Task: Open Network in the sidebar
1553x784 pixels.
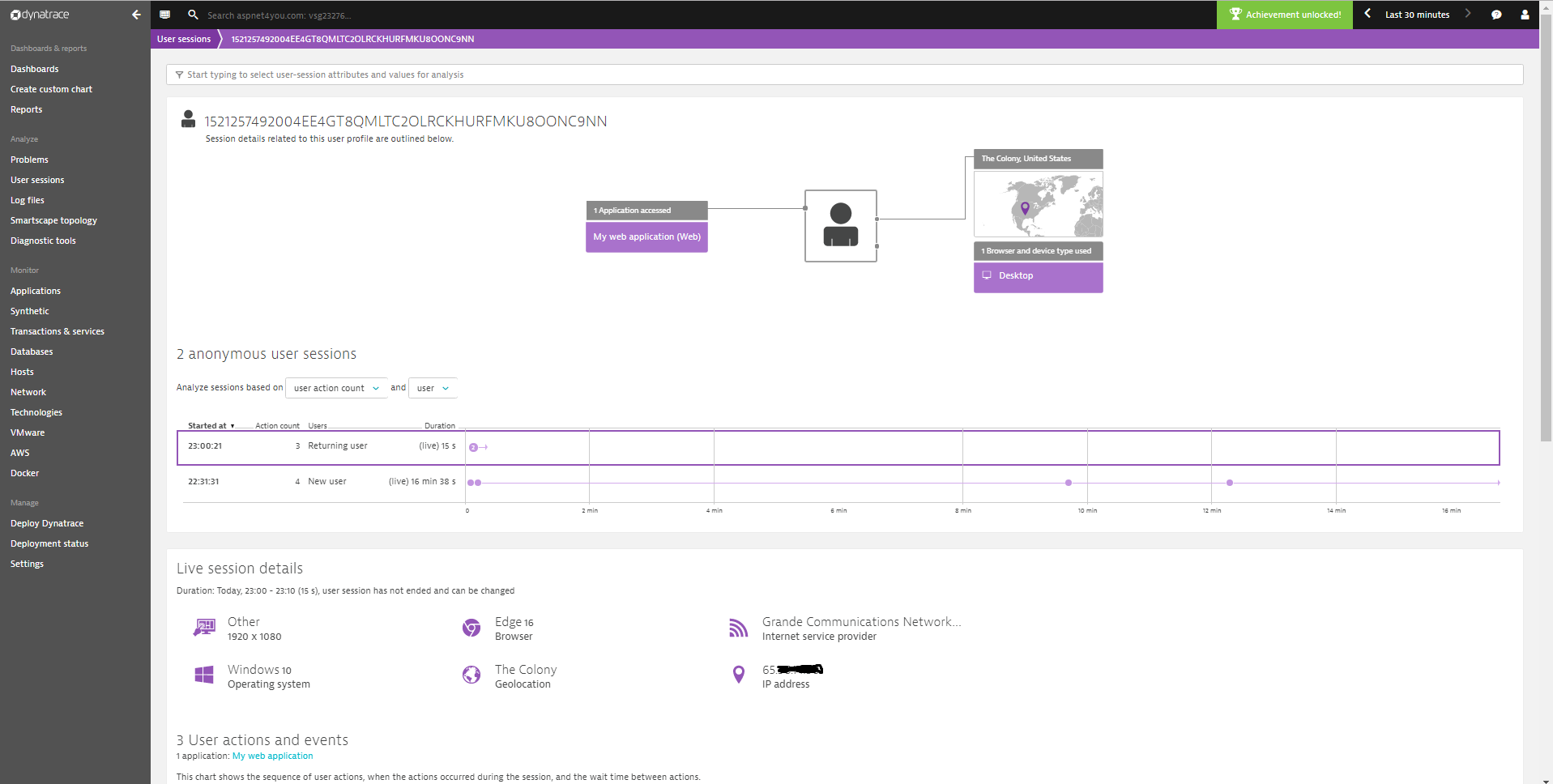Action: pos(28,392)
